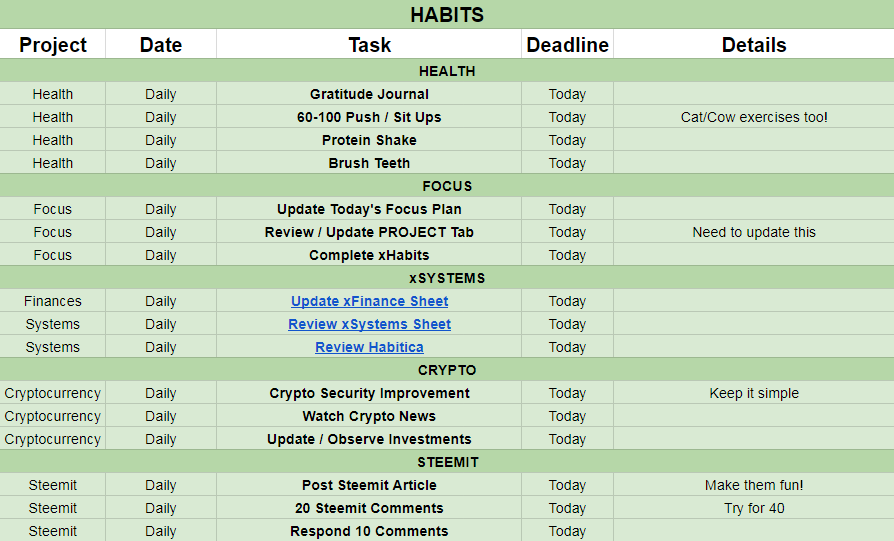Click the Finances project cell
The image size is (894, 541).
[x=53, y=301]
